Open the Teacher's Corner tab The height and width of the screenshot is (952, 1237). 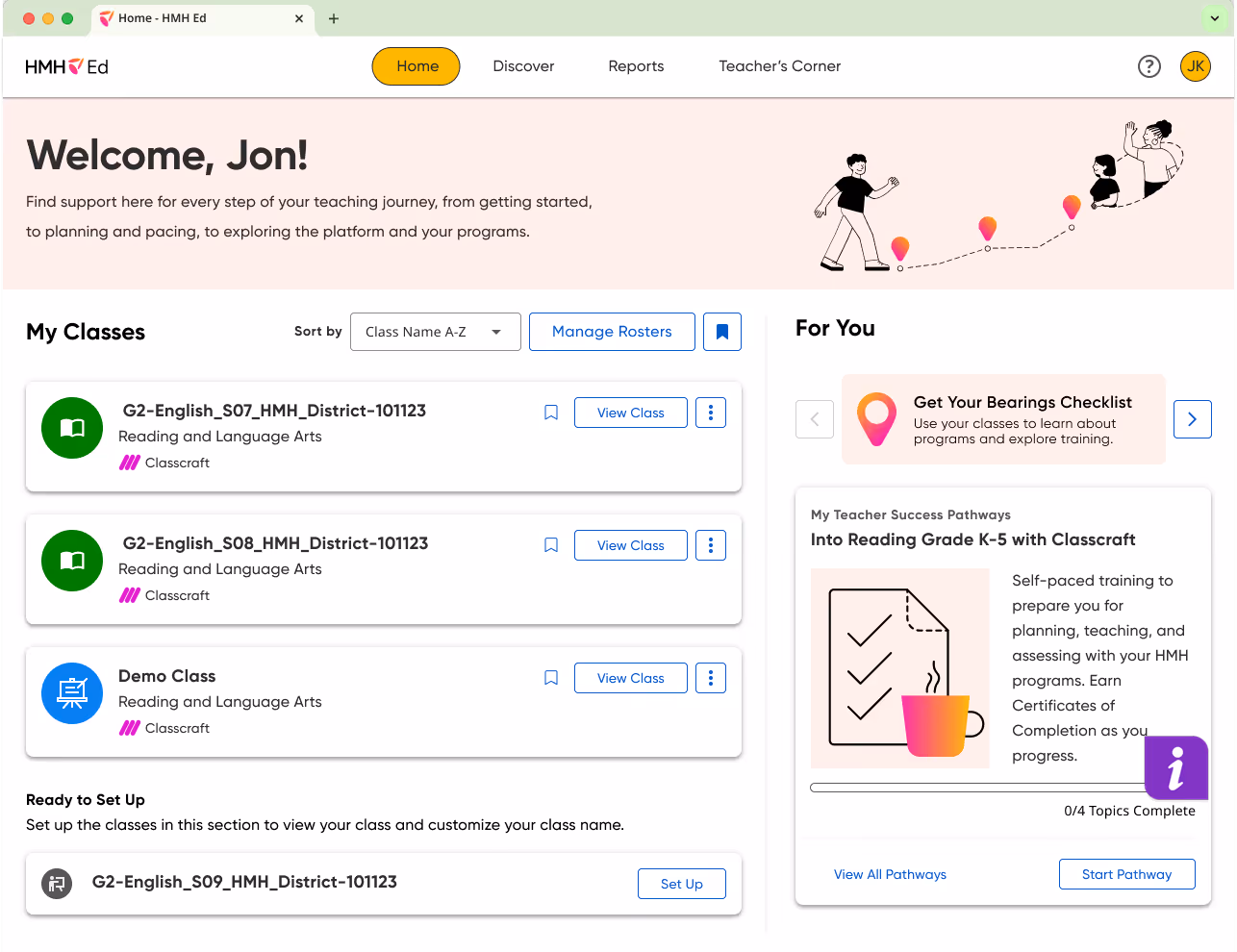pyautogui.click(x=780, y=66)
